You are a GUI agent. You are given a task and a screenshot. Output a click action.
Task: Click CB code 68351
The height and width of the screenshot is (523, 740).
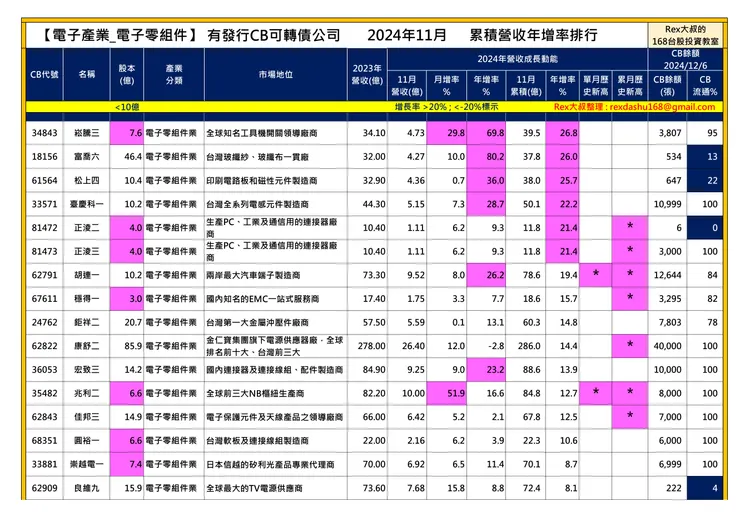pyautogui.click(x=44, y=440)
